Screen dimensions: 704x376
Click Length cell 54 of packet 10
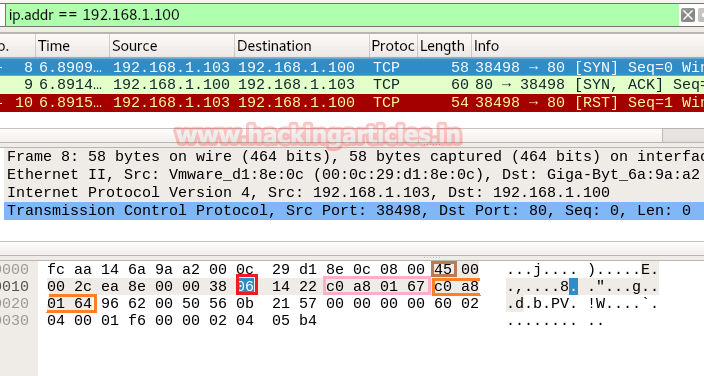pyautogui.click(x=460, y=102)
